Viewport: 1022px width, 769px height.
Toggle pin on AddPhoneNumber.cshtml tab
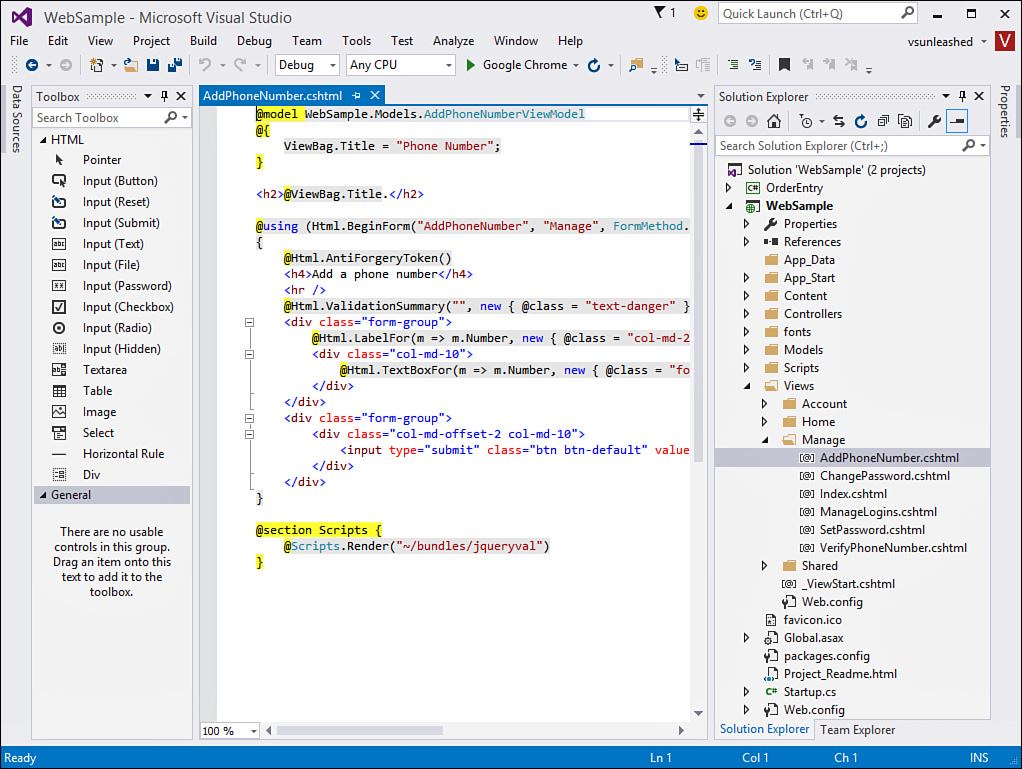coord(357,96)
